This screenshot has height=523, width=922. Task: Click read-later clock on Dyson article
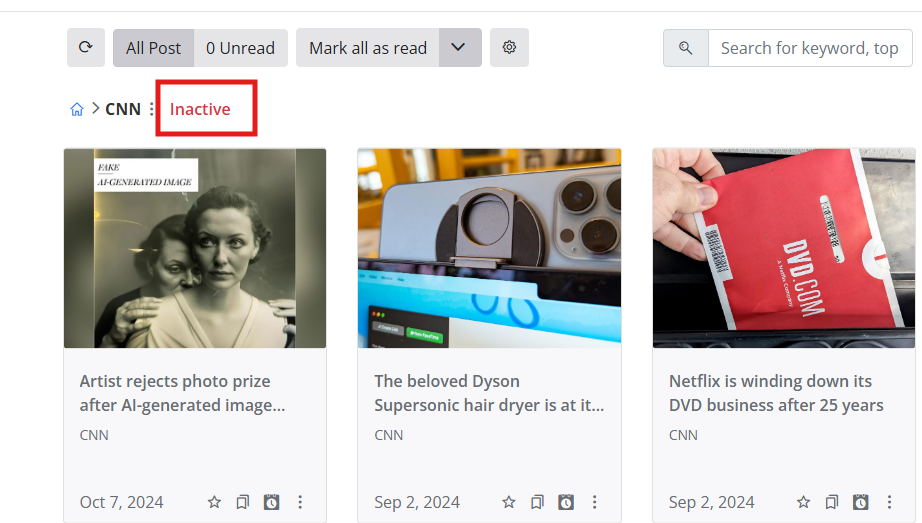coord(566,502)
